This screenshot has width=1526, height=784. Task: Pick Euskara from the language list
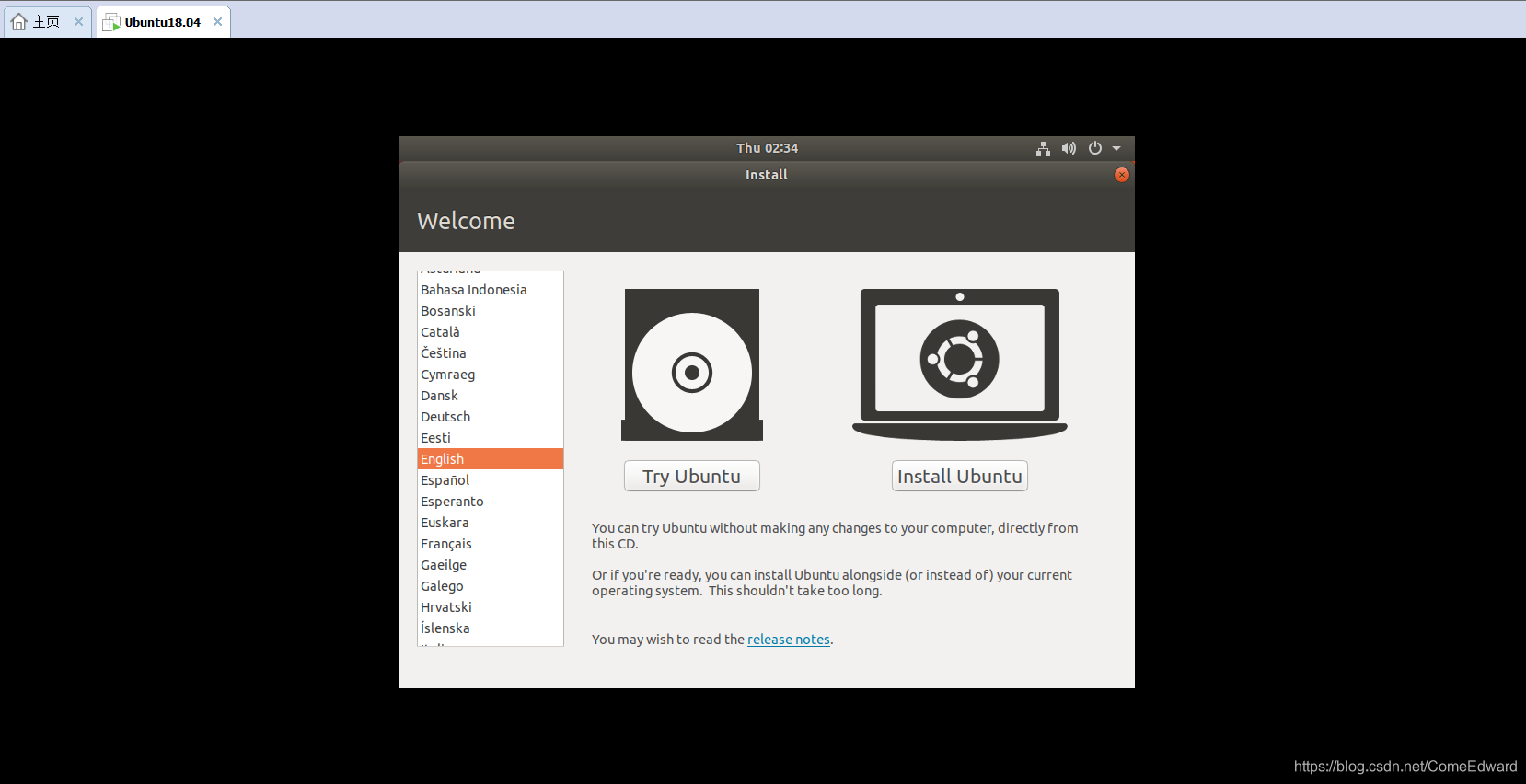tap(491, 523)
